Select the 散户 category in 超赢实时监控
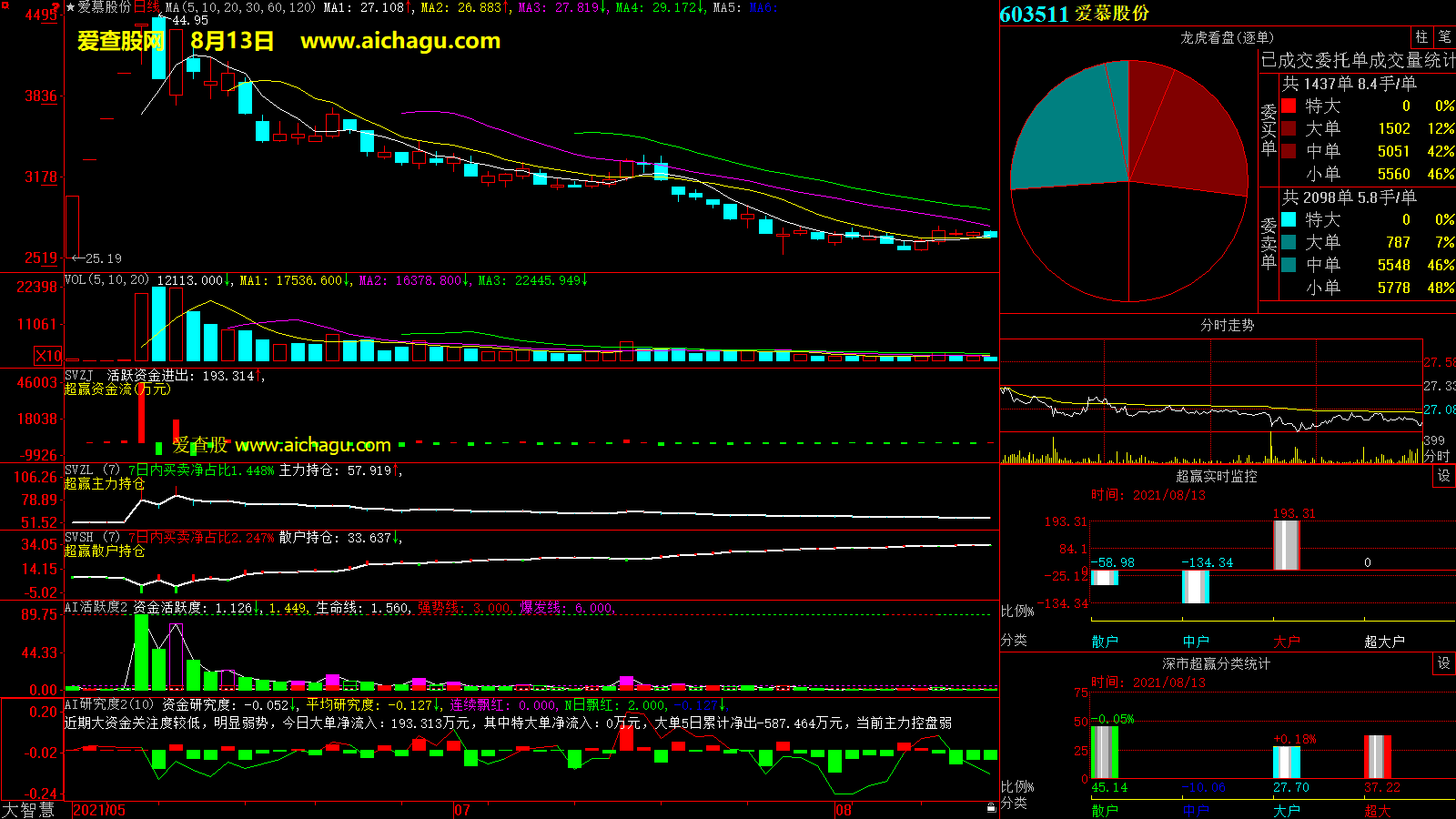This screenshot has height=819, width=1456. point(1104,642)
